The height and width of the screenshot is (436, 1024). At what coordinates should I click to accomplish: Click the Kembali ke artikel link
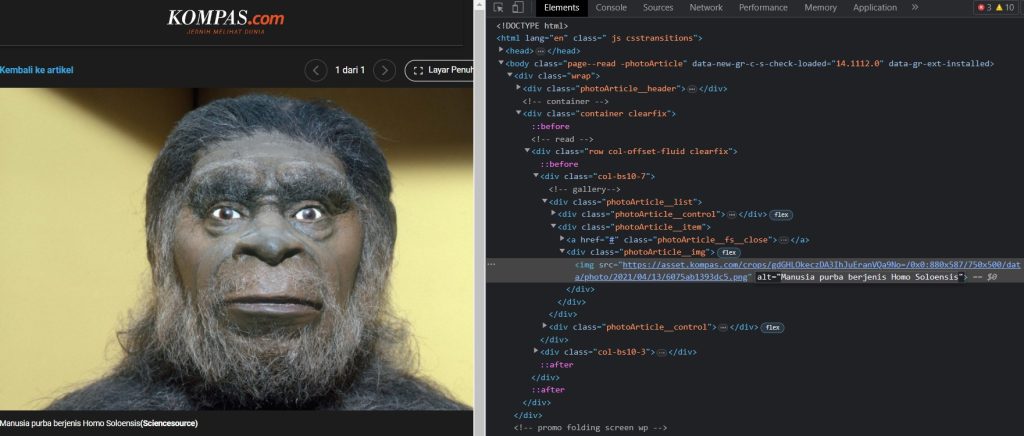click(x=37, y=70)
